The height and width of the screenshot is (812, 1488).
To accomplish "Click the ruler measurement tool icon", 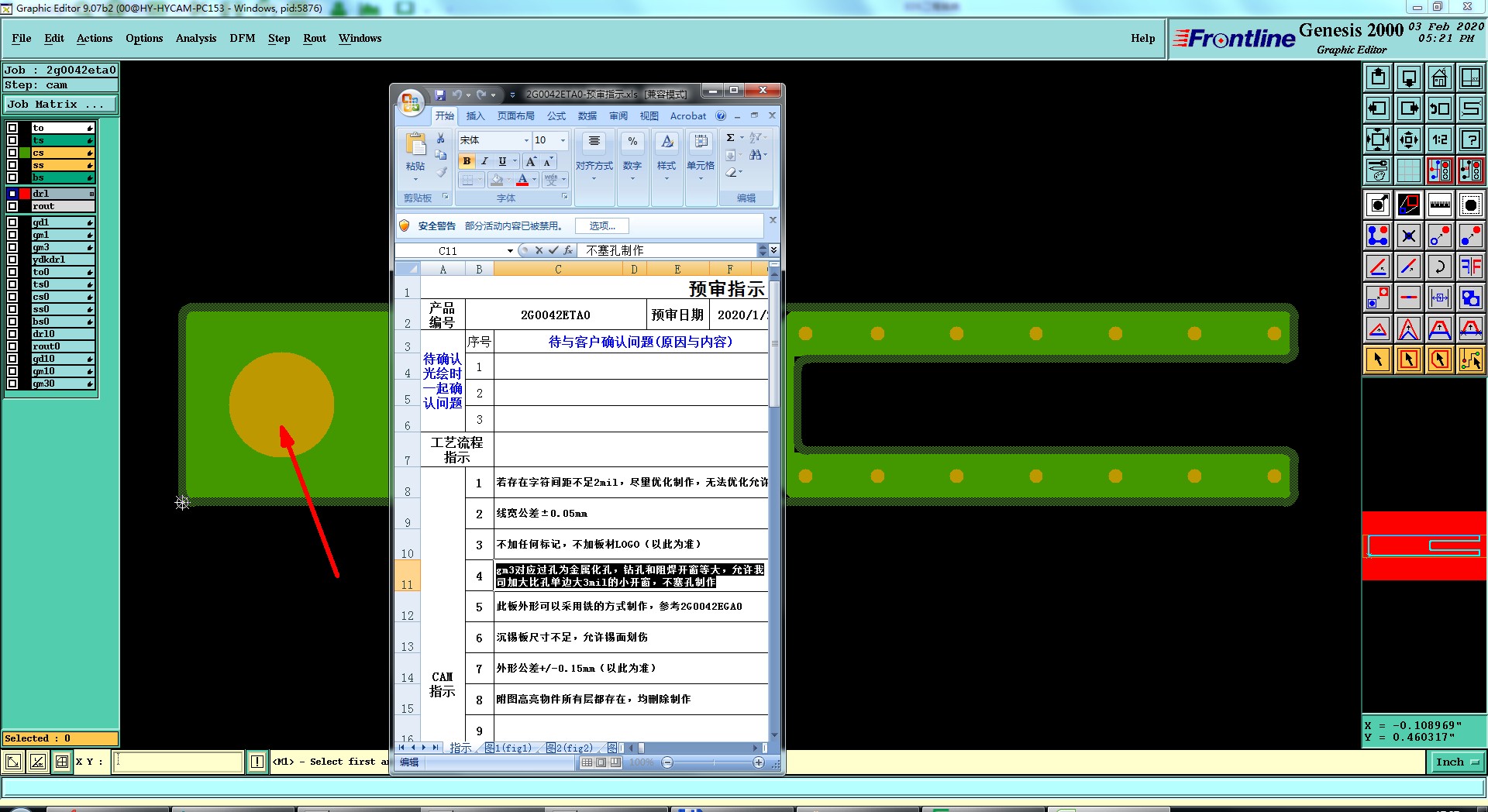I will 1439,205.
